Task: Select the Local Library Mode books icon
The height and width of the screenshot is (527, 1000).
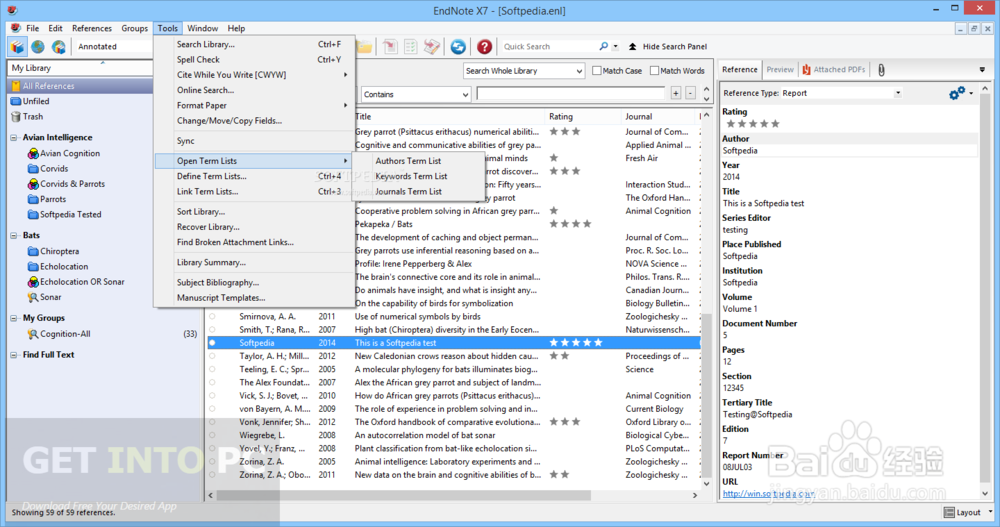Action: tap(17, 47)
